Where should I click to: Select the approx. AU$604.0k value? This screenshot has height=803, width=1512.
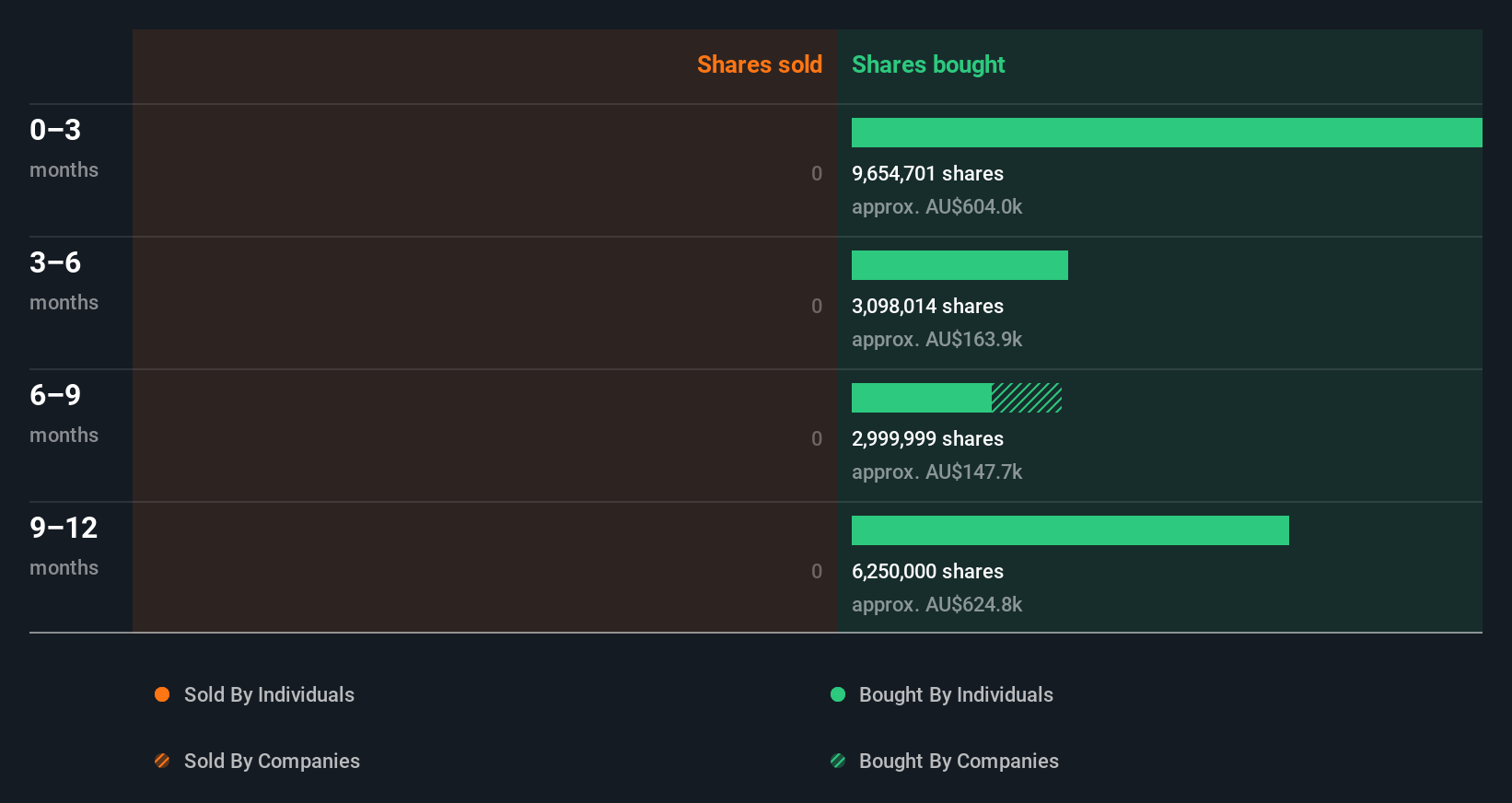point(936,206)
